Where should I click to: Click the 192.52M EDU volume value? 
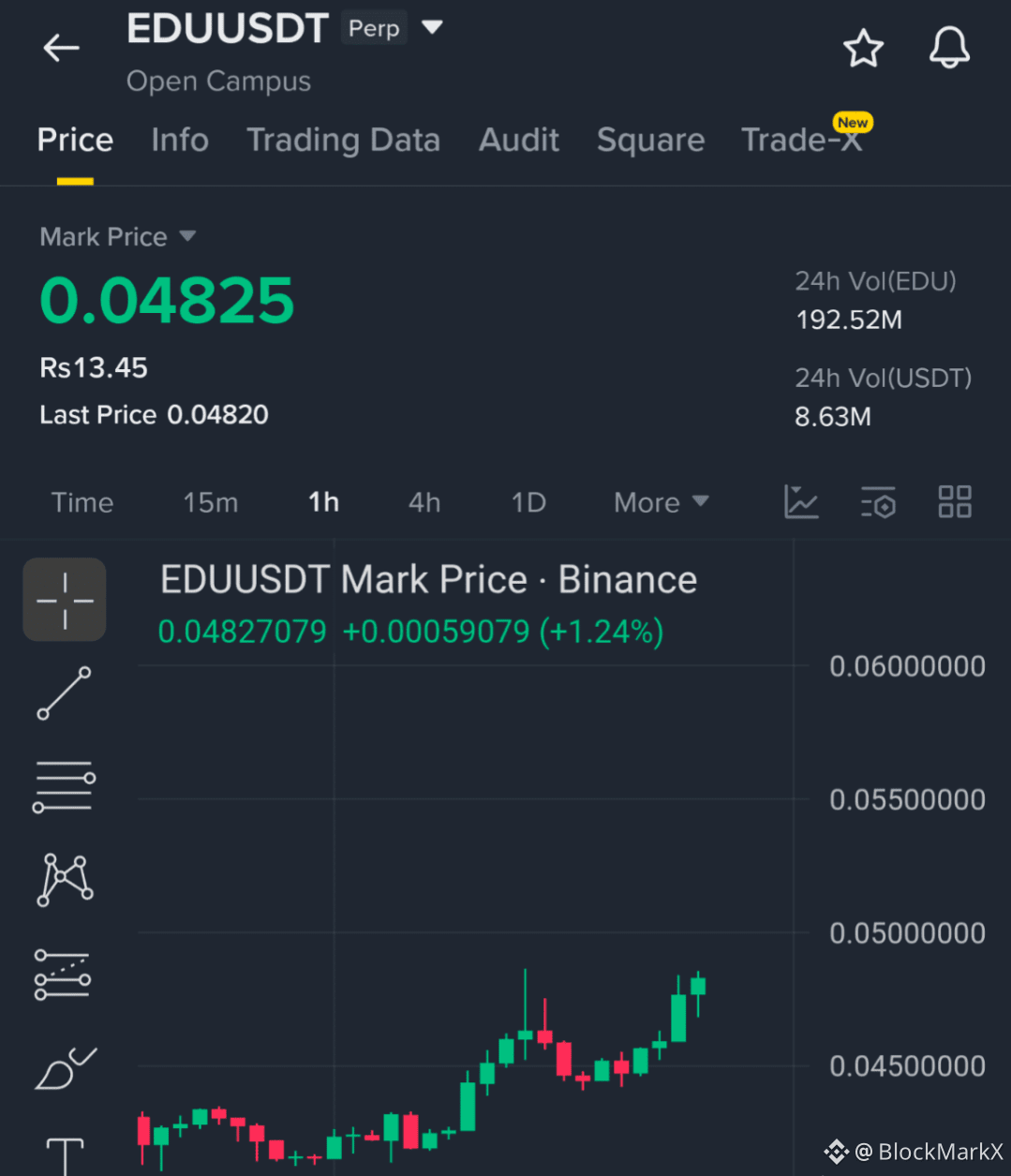pos(848,320)
